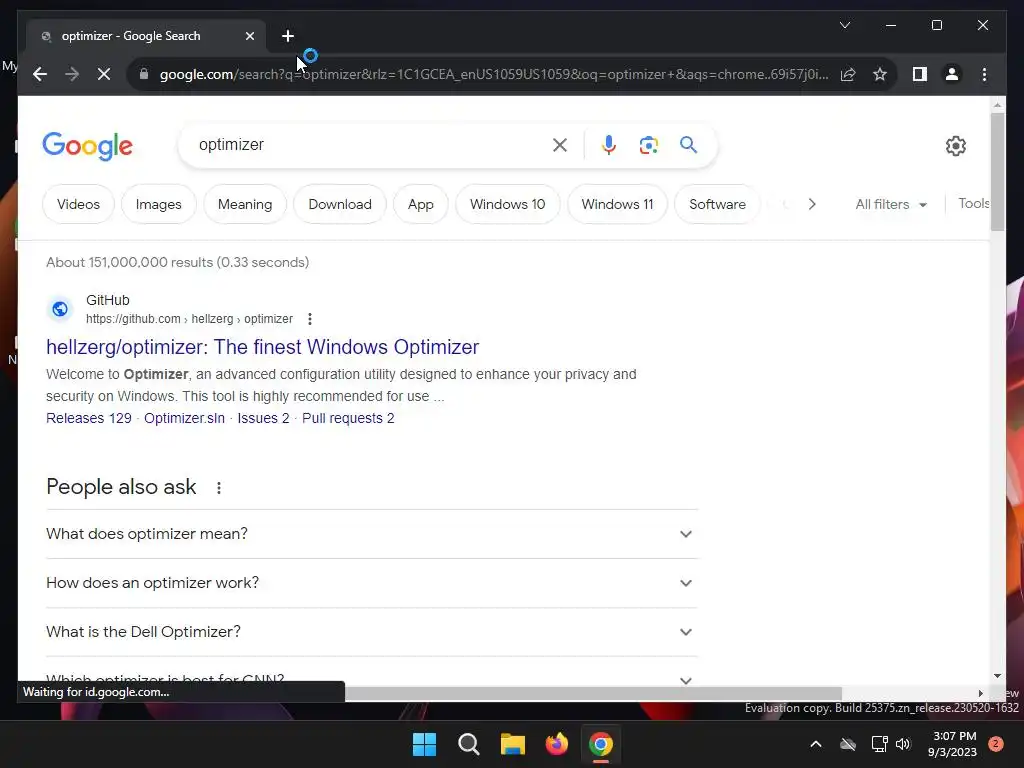1024x768 pixels.
Task: Bookmark this page with the star icon
Action: tap(880, 74)
